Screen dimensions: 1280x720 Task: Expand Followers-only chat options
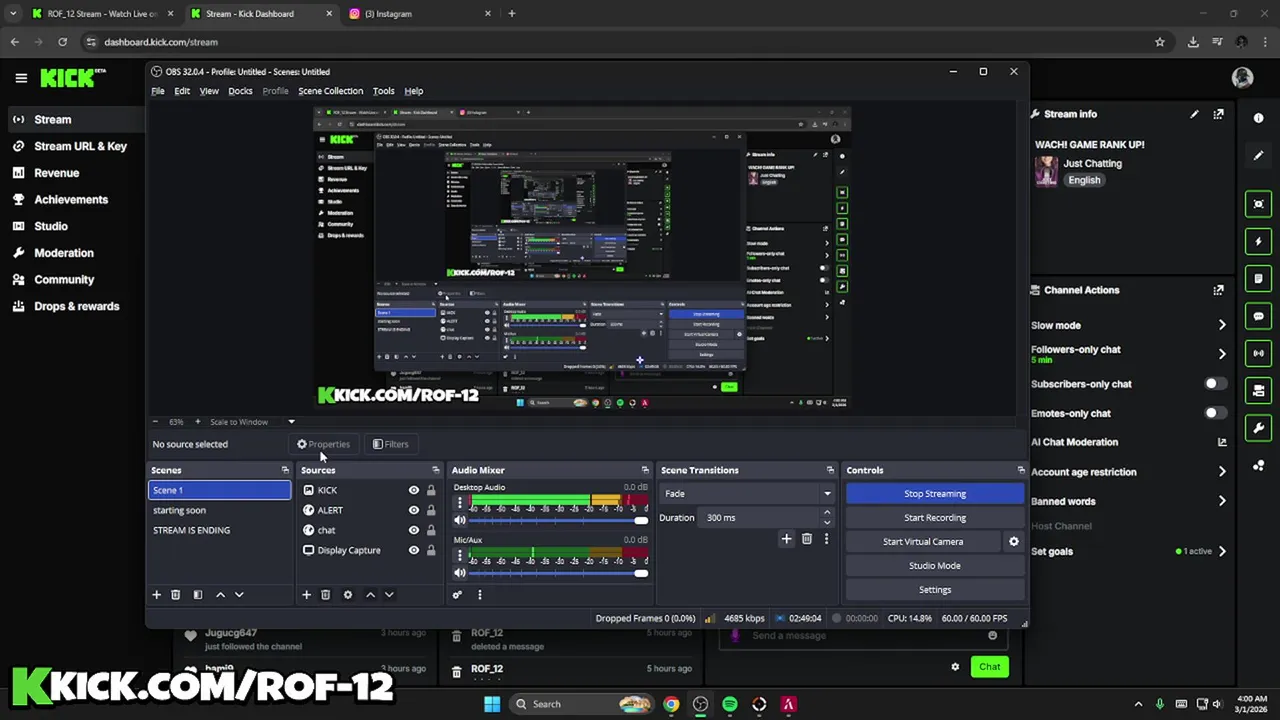click(1221, 354)
